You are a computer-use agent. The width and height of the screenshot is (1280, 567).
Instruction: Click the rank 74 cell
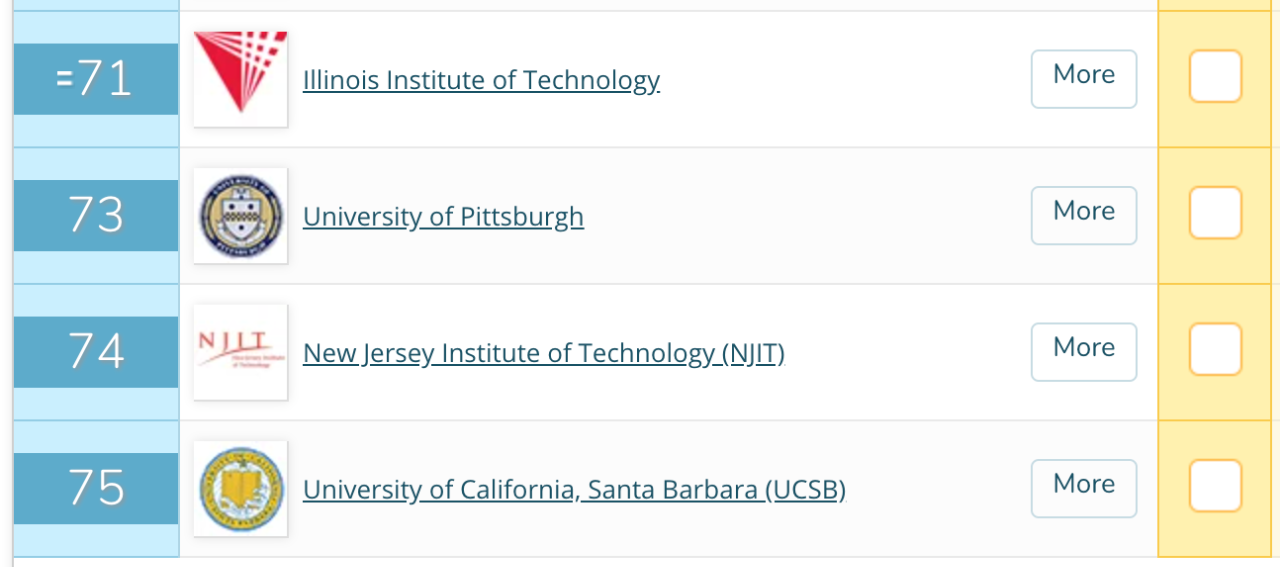pos(96,352)
